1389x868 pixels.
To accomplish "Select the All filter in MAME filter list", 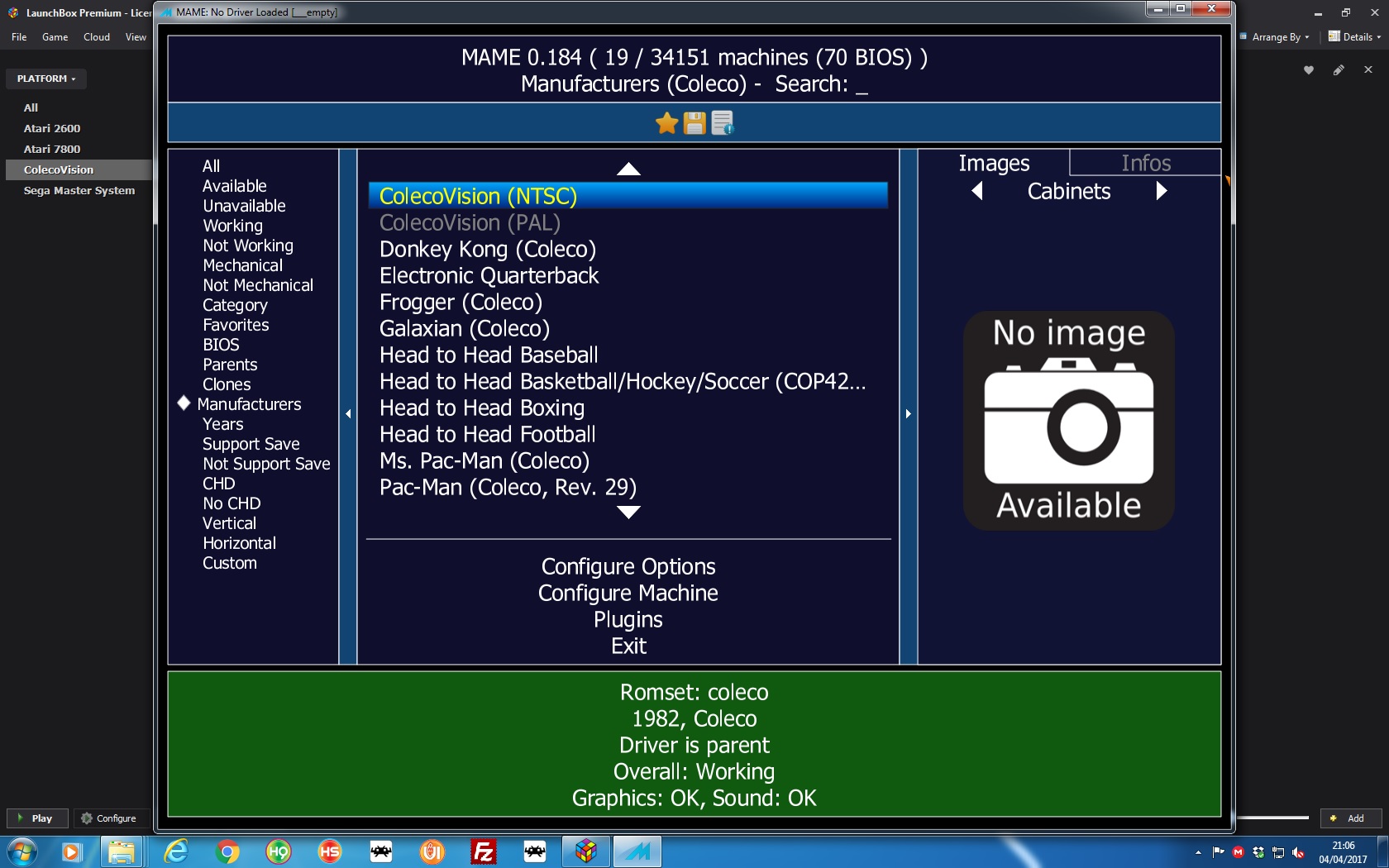I will point(212,166).
